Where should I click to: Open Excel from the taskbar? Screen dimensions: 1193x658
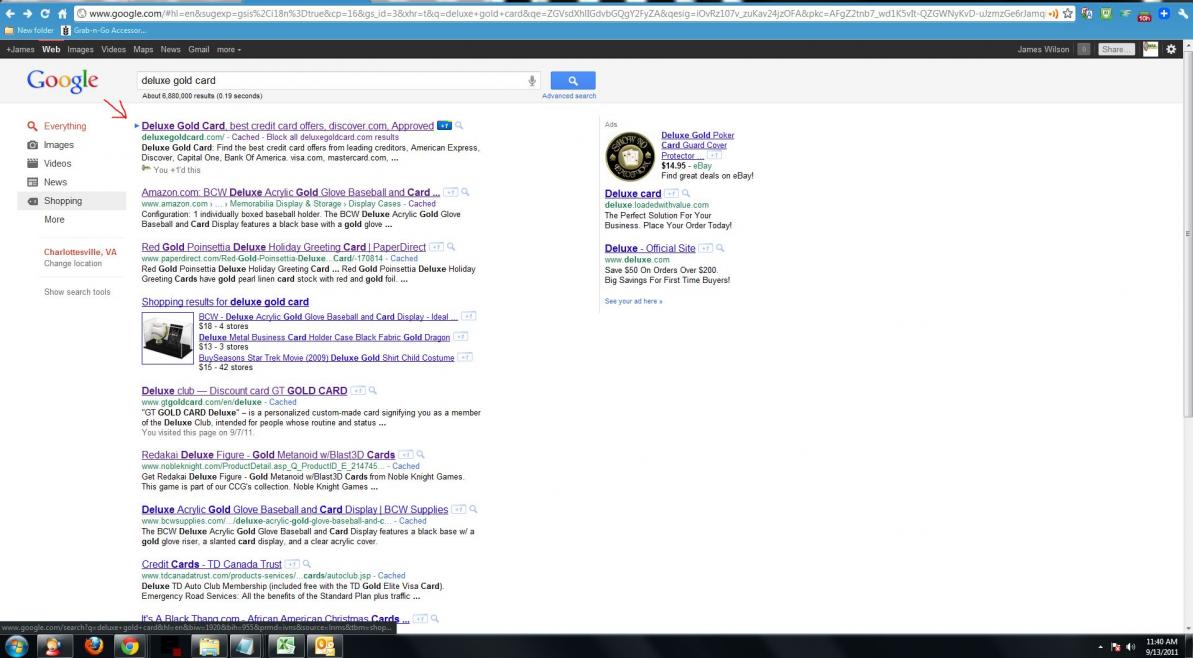tap(286, 647)
